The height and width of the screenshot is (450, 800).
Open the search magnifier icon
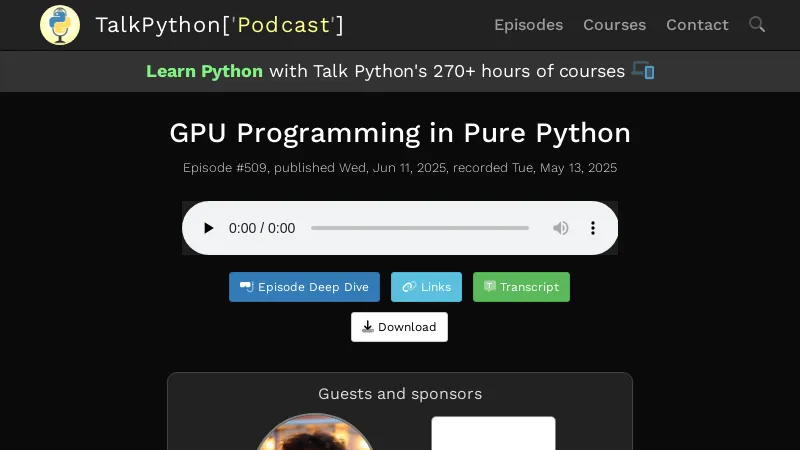(757, 24)
